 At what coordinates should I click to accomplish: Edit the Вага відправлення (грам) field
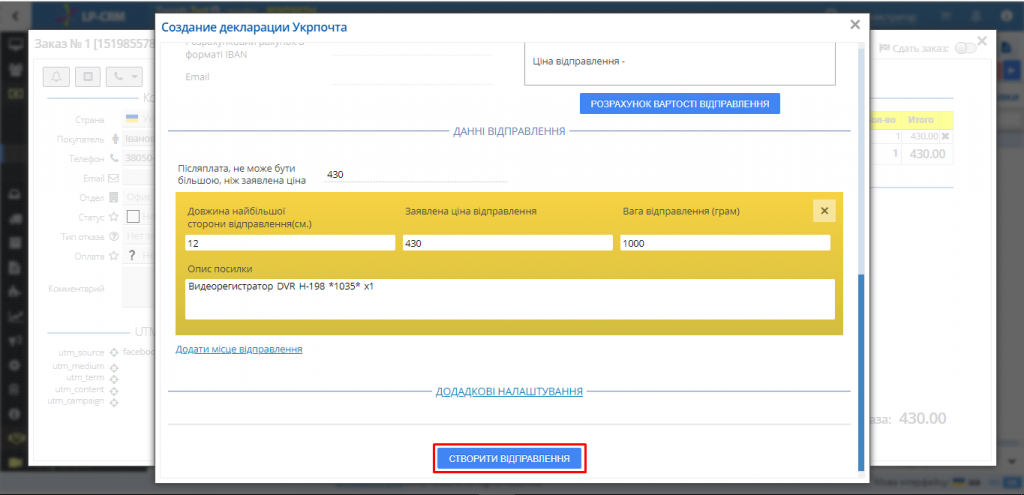click(x=725, y=243)
